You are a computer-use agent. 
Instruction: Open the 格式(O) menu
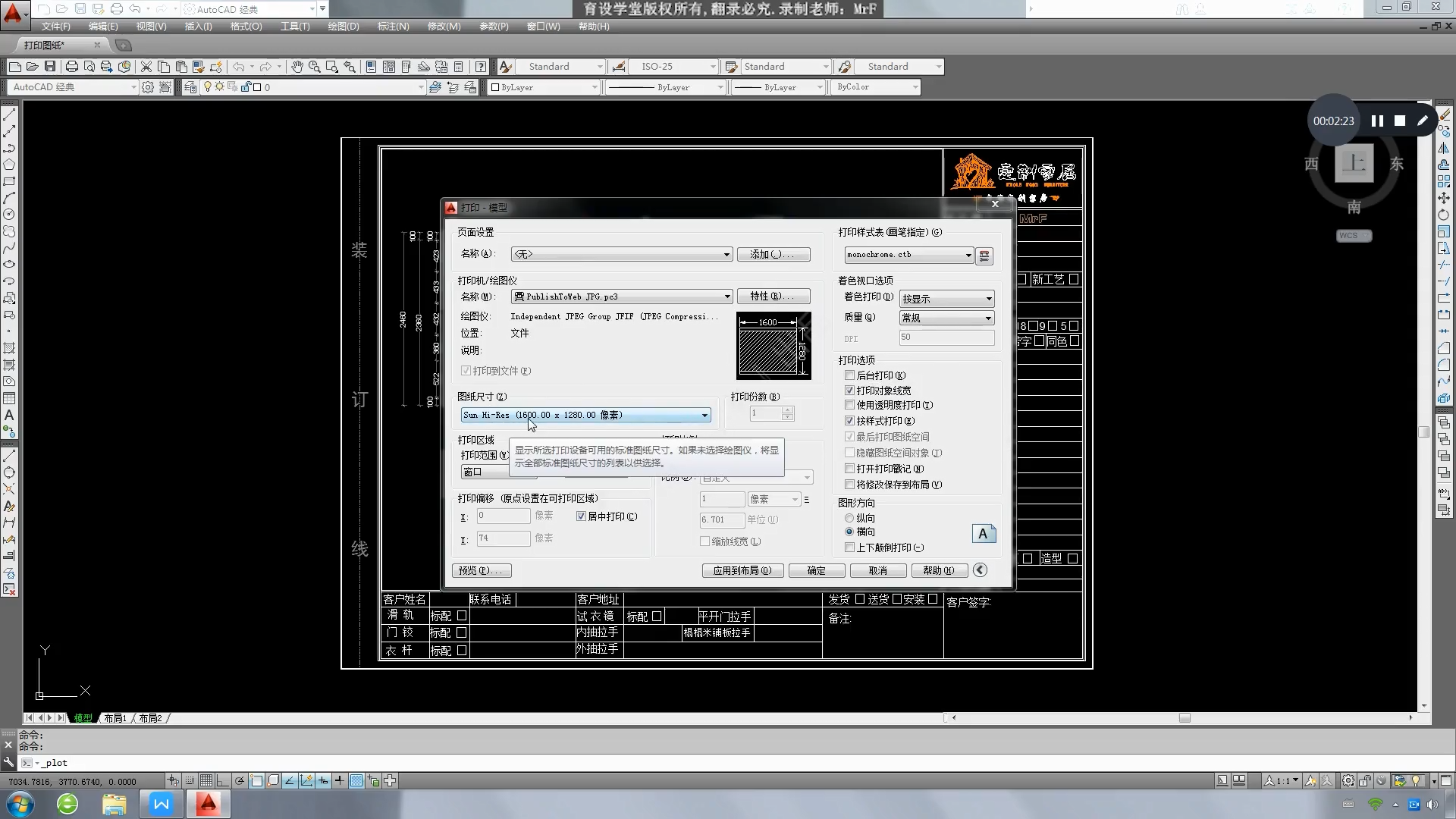pyautogui.click(x=246, y=27)
